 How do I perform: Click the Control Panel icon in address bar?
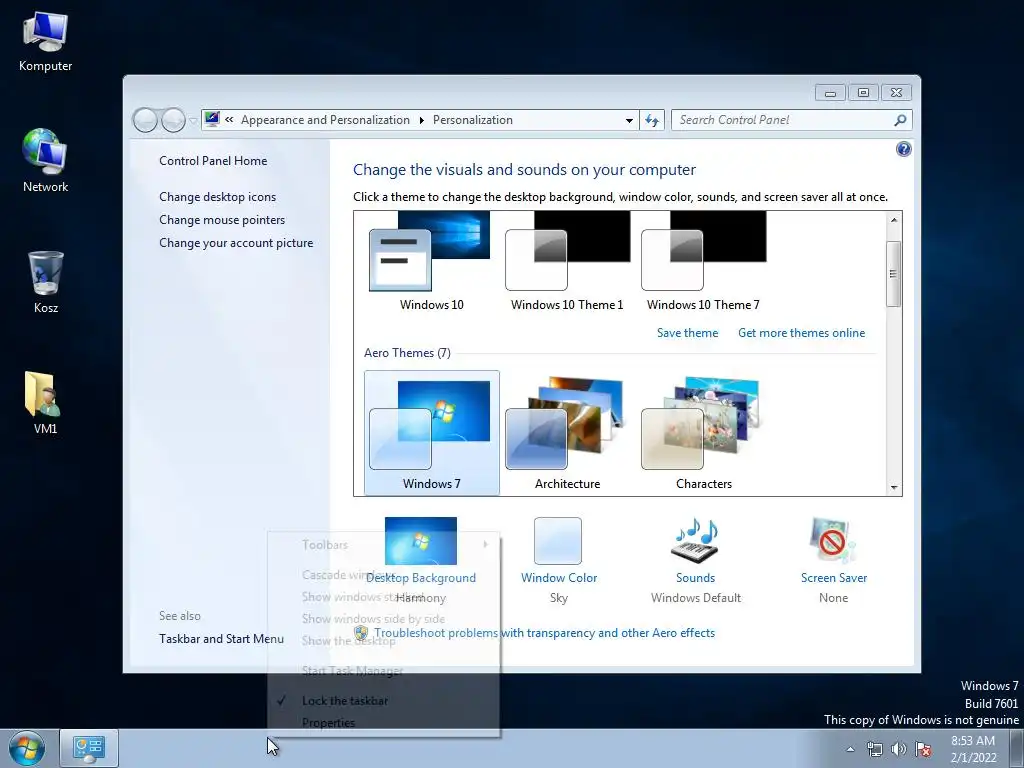click(x=212, y=120)
